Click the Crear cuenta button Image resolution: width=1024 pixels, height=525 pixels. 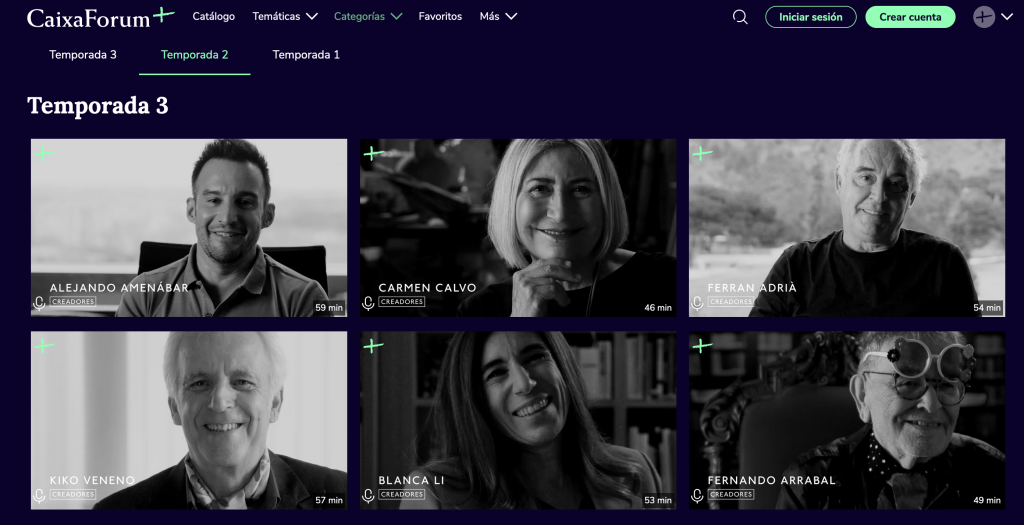pos(910,17)
